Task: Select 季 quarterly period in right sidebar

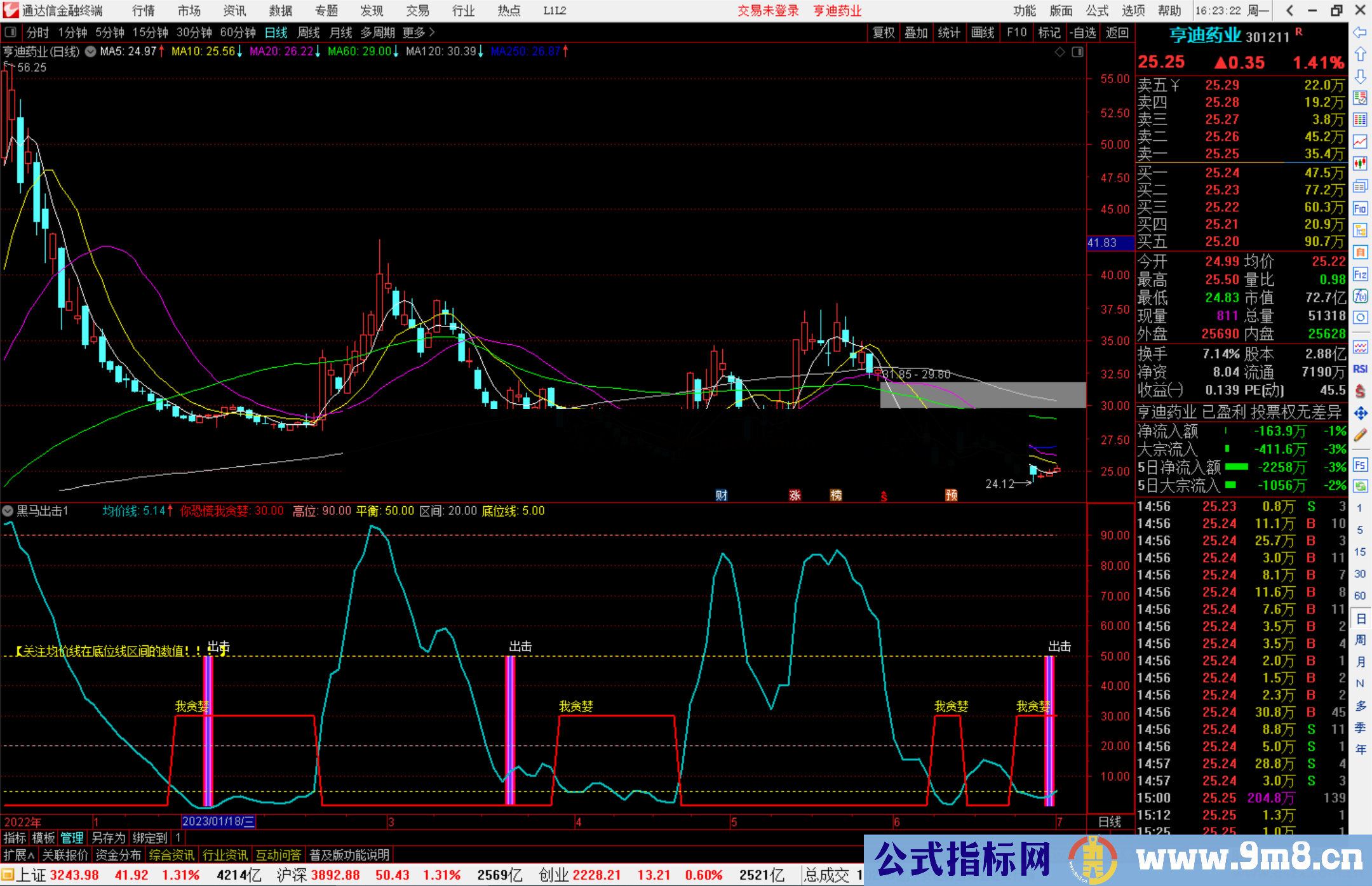Action: (1361, 728)
